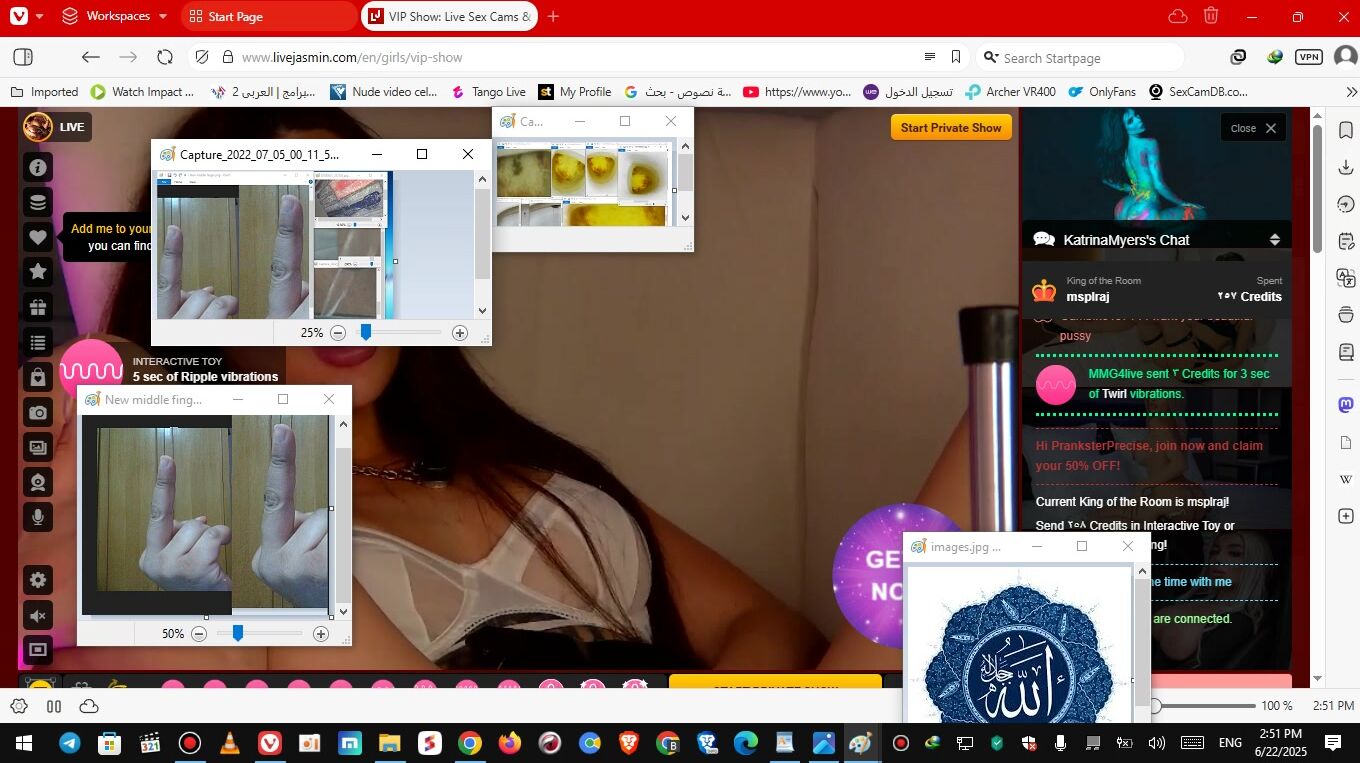The height and width of the screenshot is (763, 1360).
Task: Click the Search Startpage input field
Action: 1088,58
